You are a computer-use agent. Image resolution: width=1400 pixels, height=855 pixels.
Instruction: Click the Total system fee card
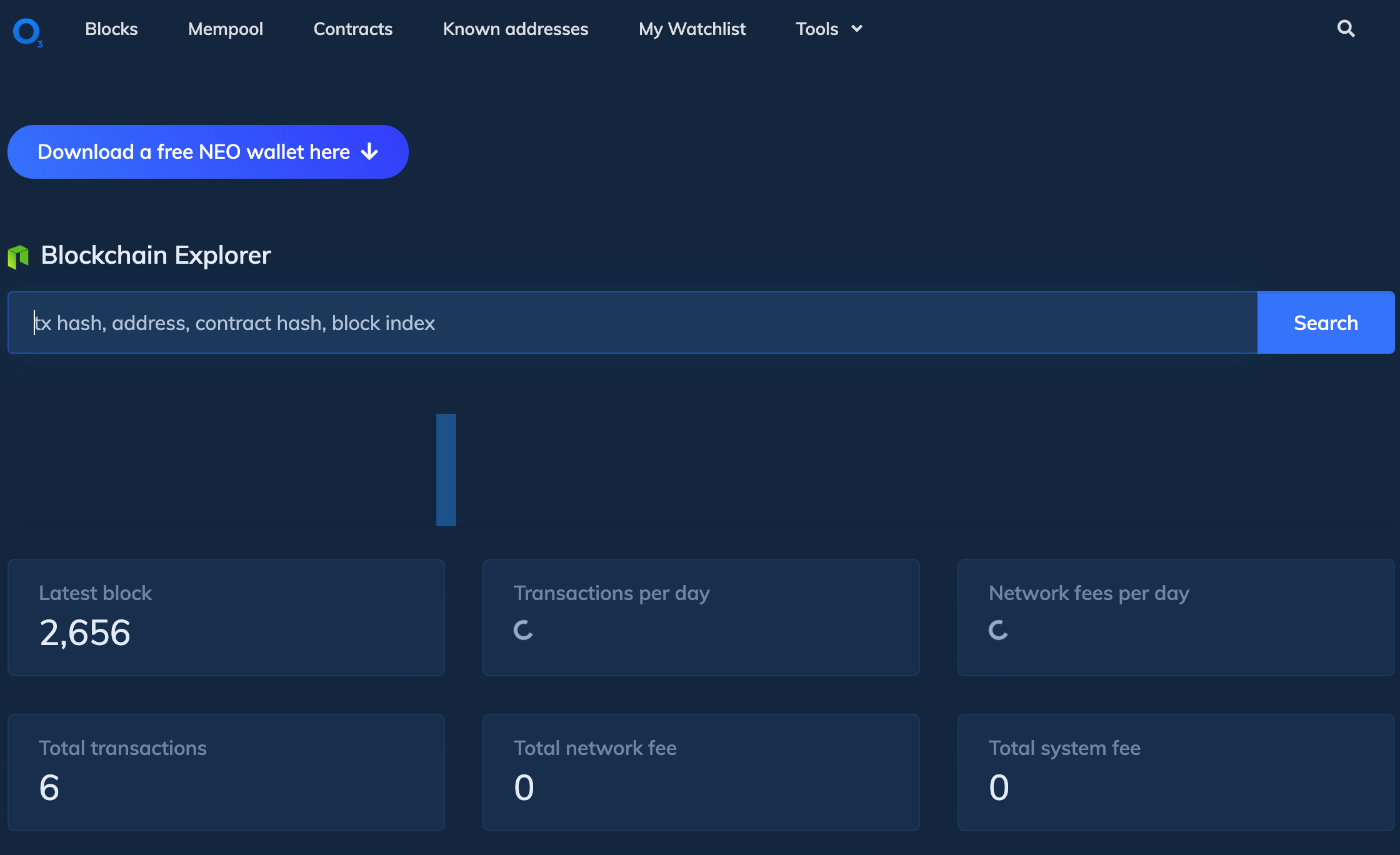[x=1175, y=772]
